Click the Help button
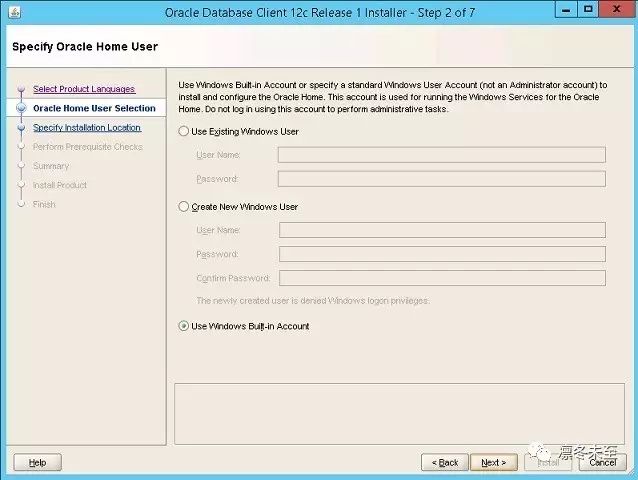 coord(37,463)
